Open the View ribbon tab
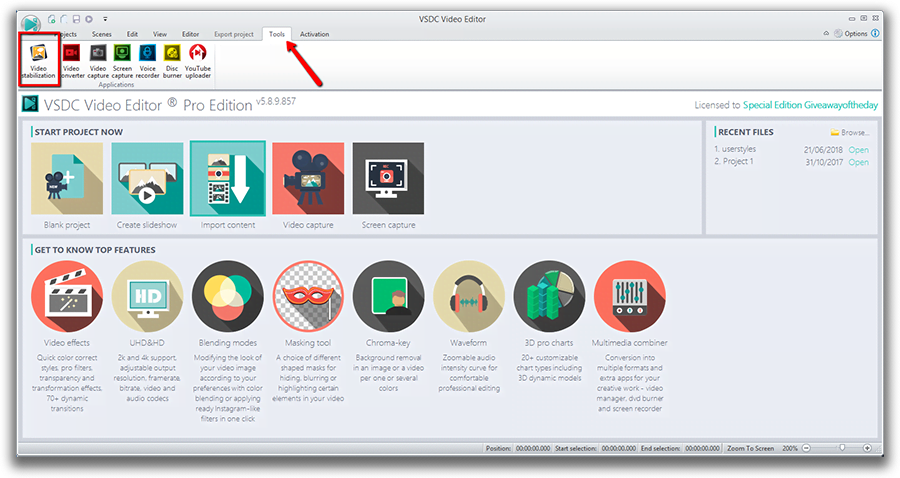Image resolution: width=900 pixels, height=478 pixels. point(160,34)
